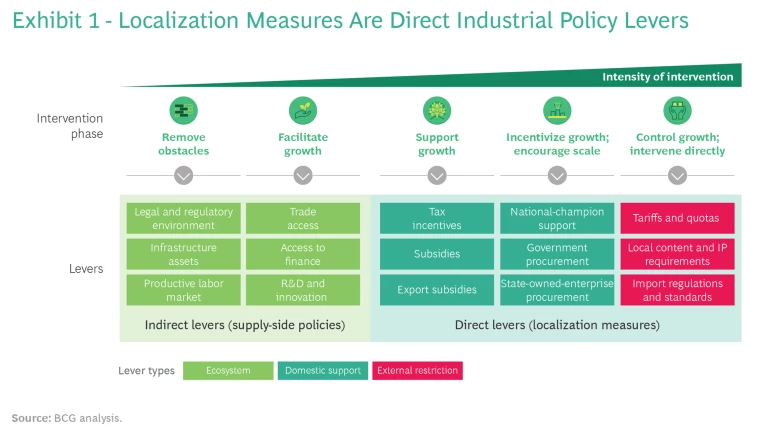Click the Incentivize growth phase icon
Viewport: 768px width, 440px height.
pos(557,111)
